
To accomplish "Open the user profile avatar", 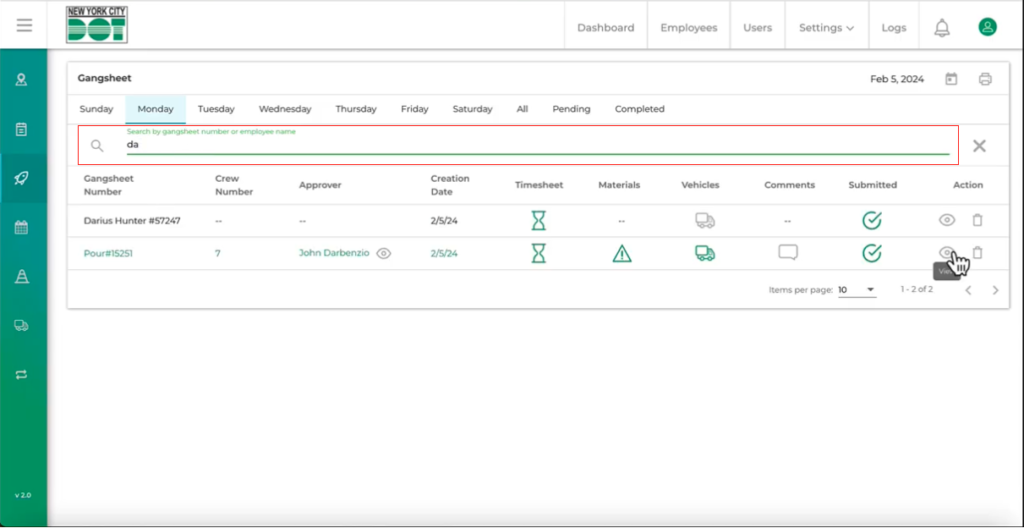I will coord(987,28).
